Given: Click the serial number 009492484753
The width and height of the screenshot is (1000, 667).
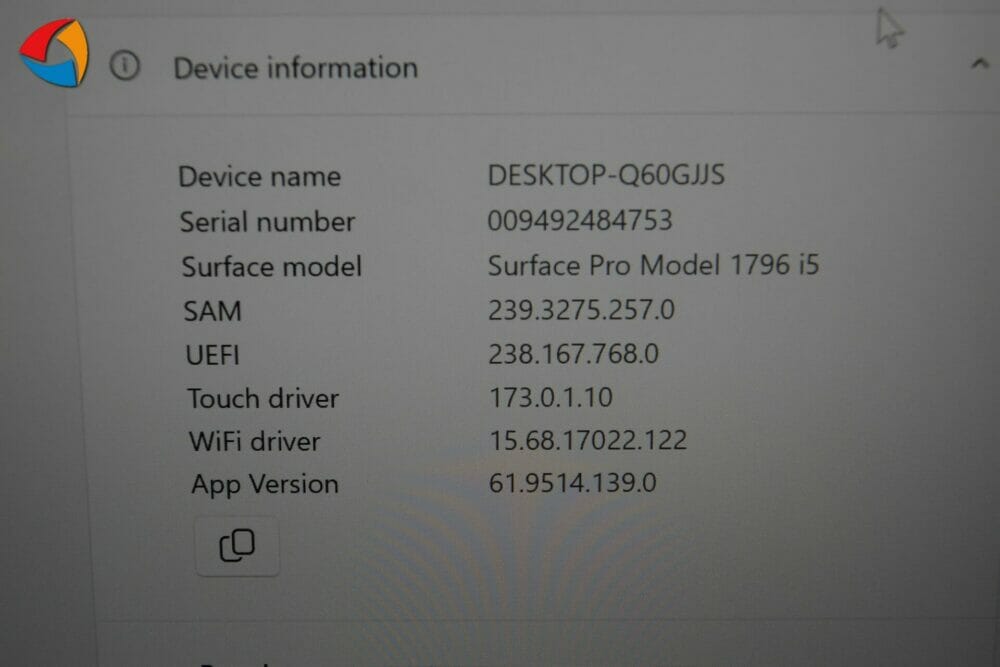Looking at the screenshot, I should (580, 221).
